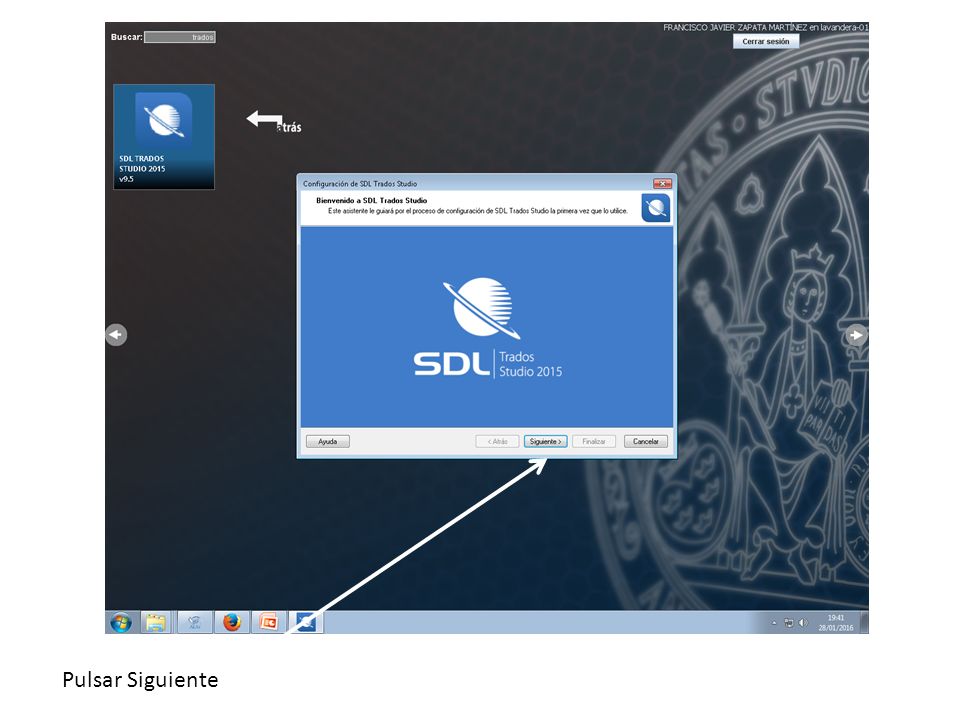The width and height of the screenshot is (960, 720).
Task: Launch the SDL Trados Studio 2015 v9.5 tile
Action: (164, 137)
